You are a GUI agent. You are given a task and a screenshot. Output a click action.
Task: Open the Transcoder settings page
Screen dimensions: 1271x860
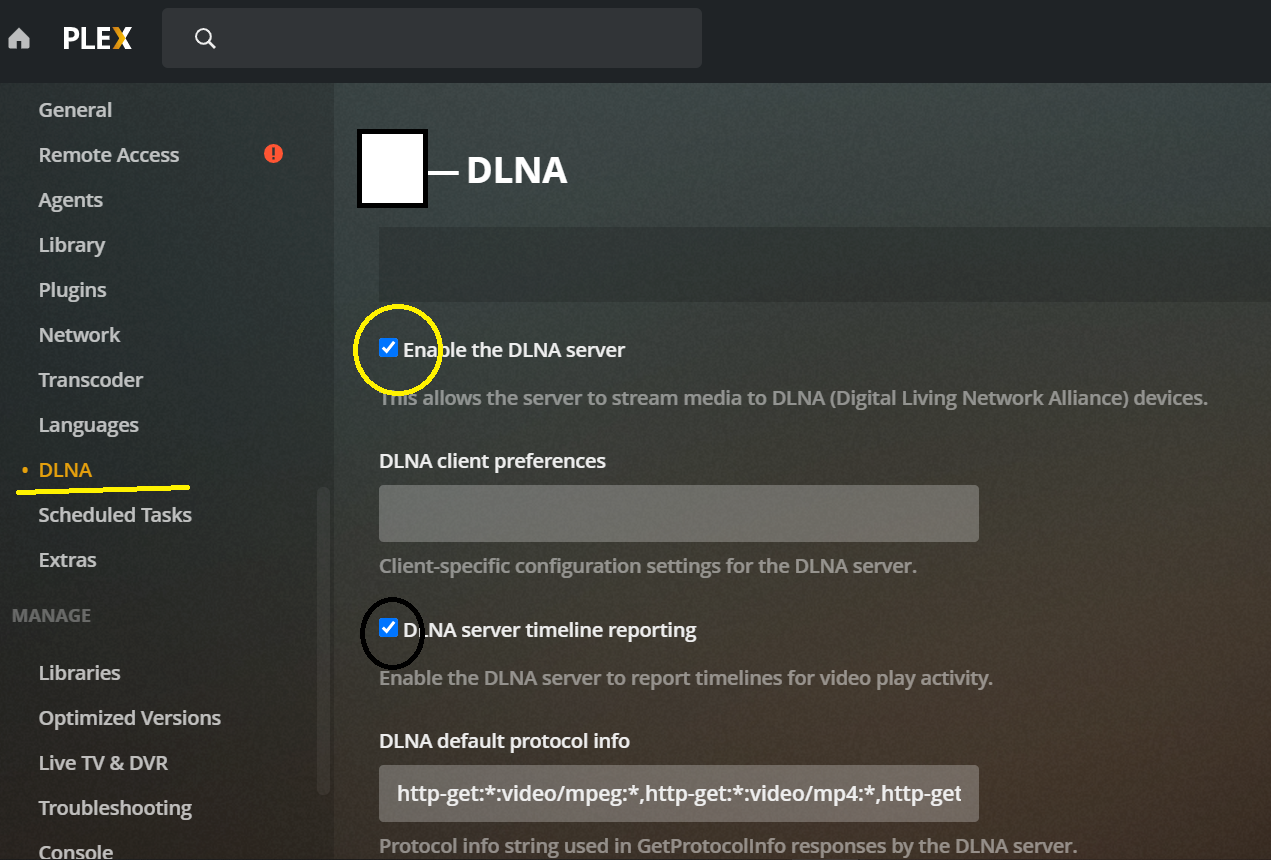(x=90, y=379)
